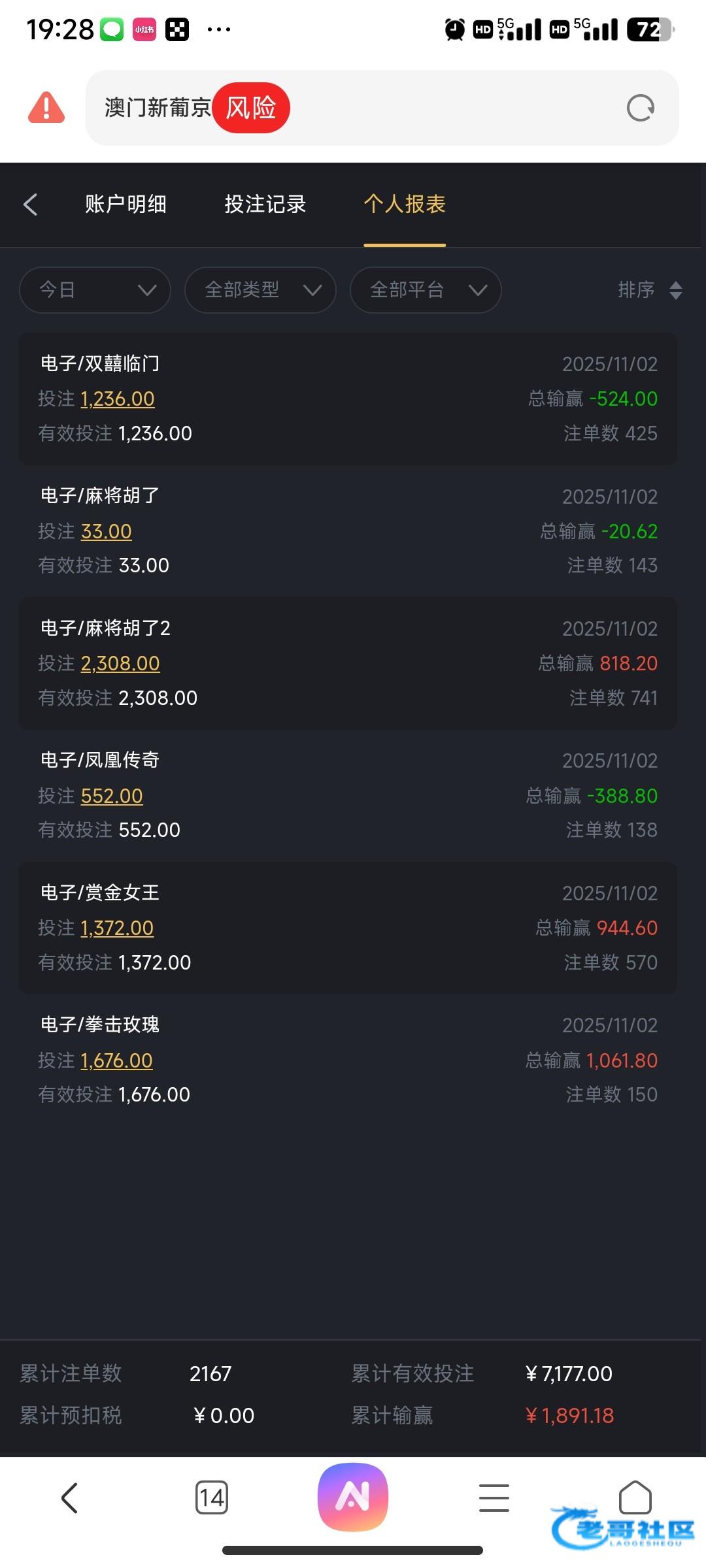Open bet amount link 2,308.00

pos(120,663)
